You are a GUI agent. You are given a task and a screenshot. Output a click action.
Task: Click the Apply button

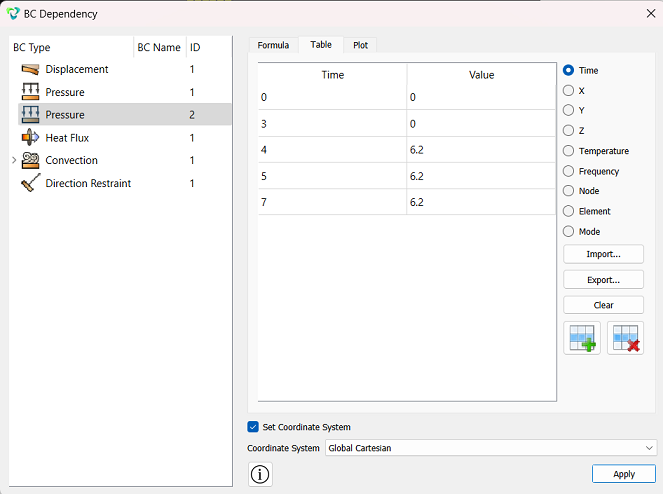[x=624, y=474]
